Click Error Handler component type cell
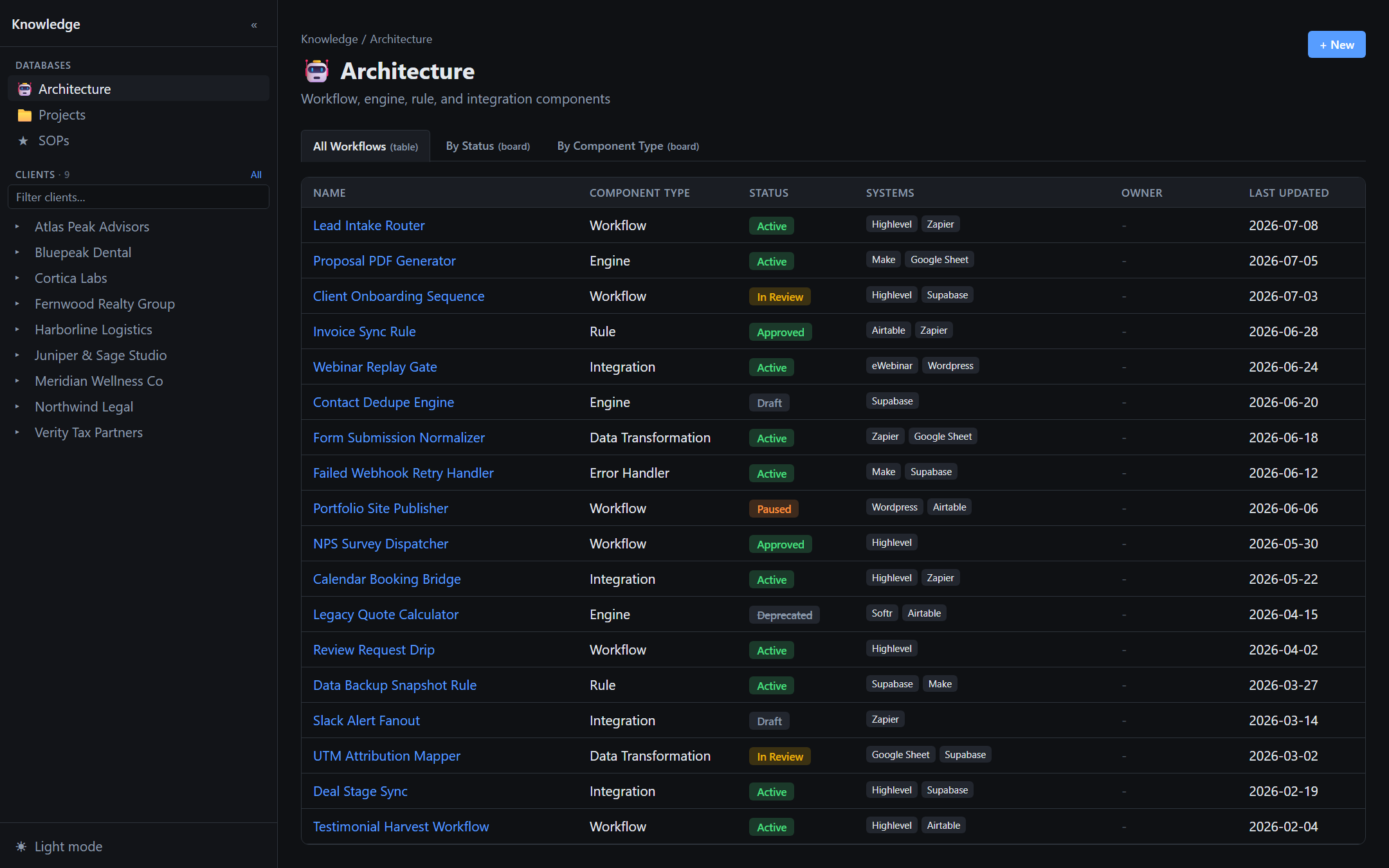 (x=629, y=473)
